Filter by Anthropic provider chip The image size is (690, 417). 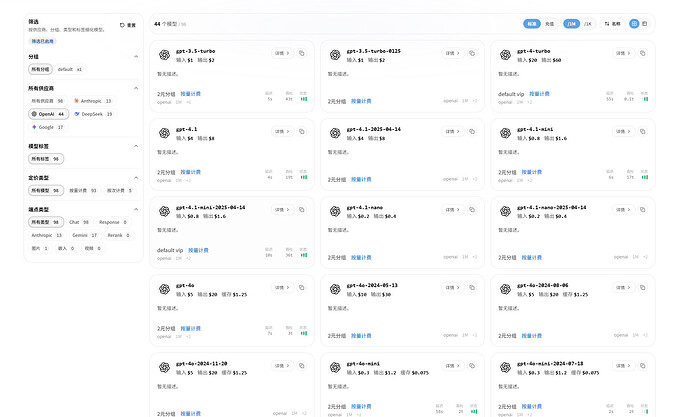[93, 101]
